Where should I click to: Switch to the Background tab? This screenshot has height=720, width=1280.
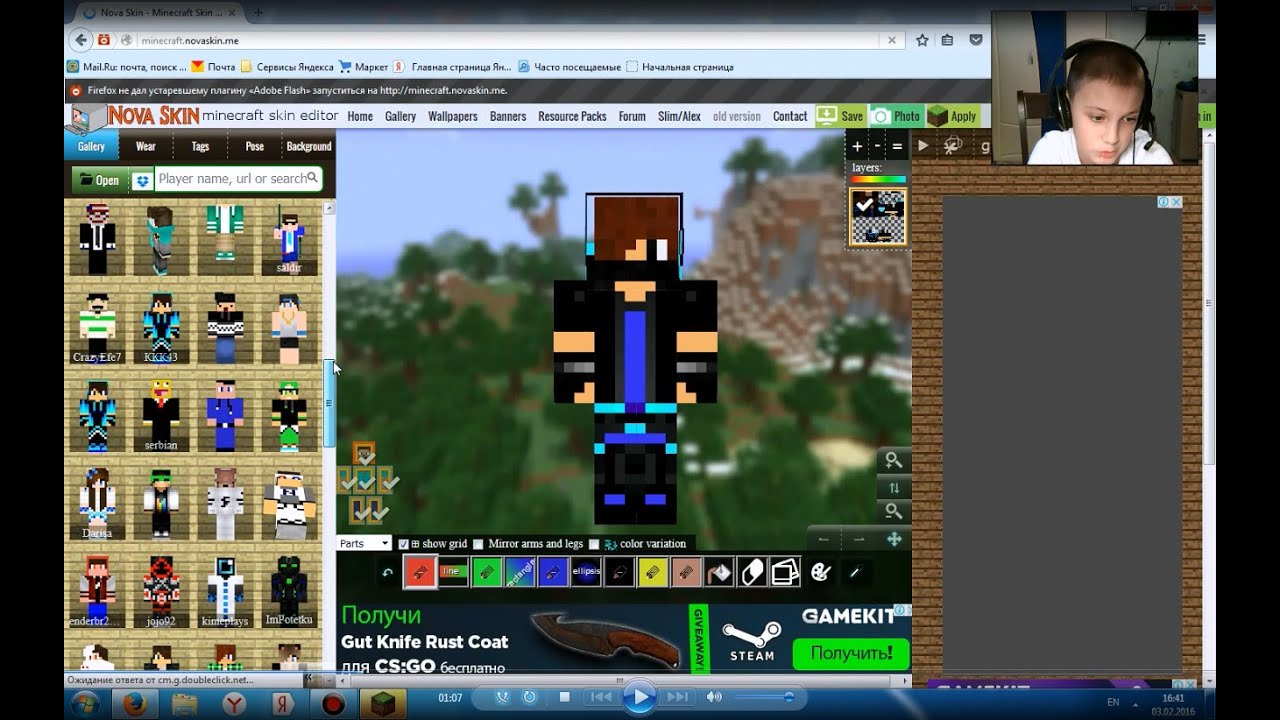309,146
